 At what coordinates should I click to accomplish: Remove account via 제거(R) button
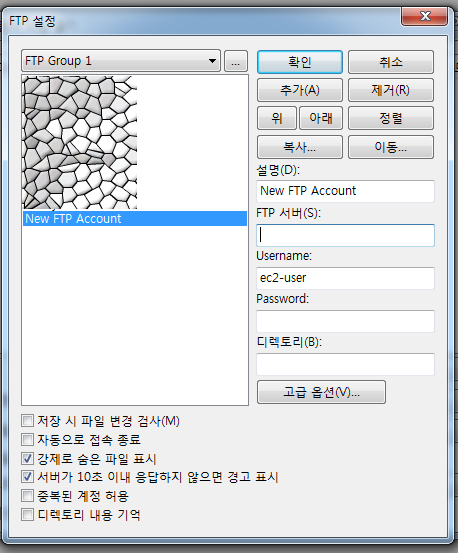(x=391, y=90)
